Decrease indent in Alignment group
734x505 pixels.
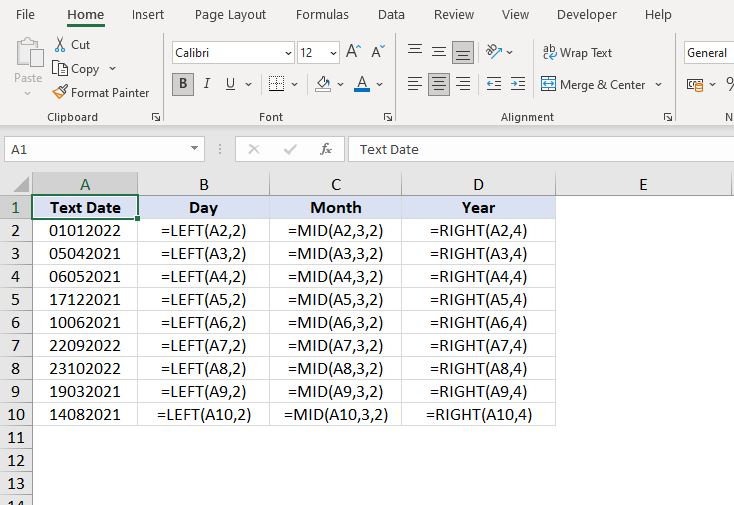[493, 84]
